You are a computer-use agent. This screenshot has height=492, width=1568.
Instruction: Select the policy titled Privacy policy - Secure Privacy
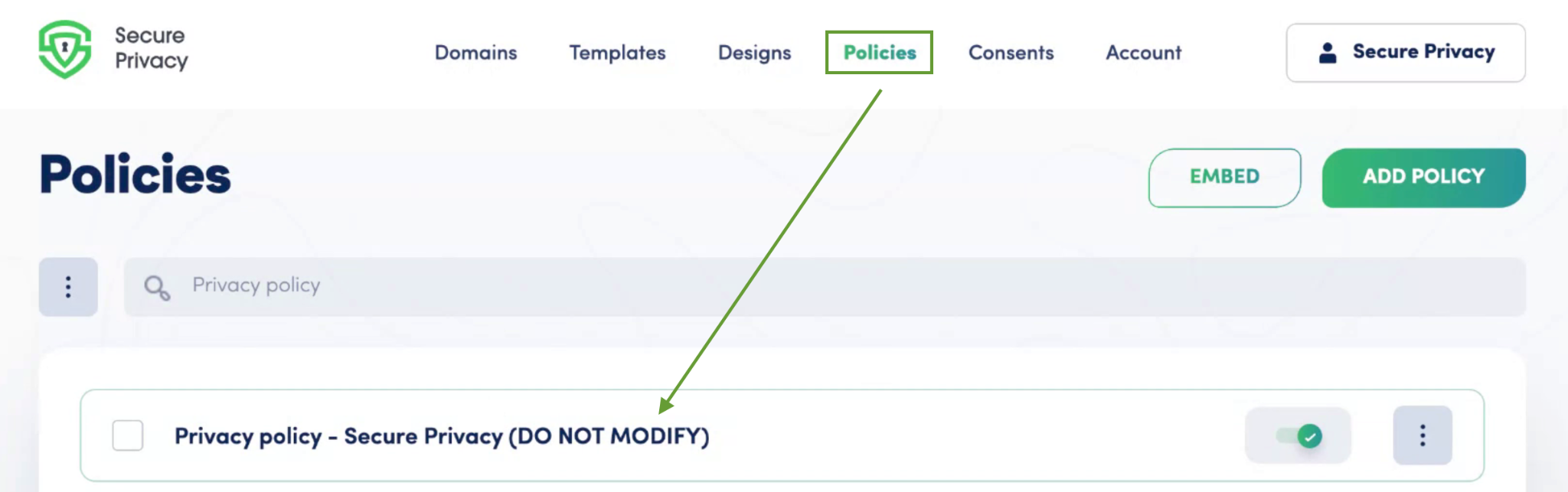442,435
